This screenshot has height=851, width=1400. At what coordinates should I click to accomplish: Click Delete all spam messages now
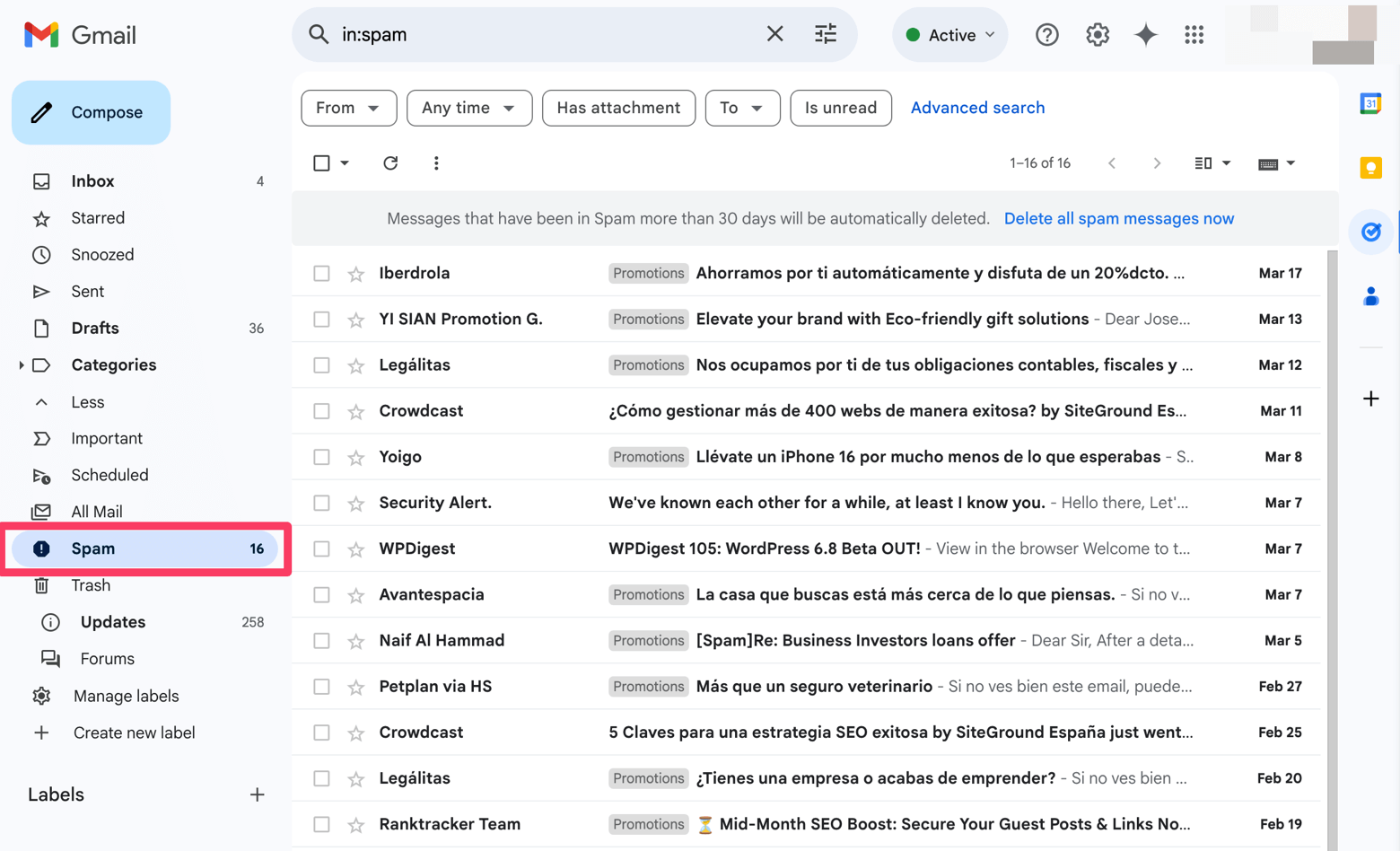(1118, 219)
